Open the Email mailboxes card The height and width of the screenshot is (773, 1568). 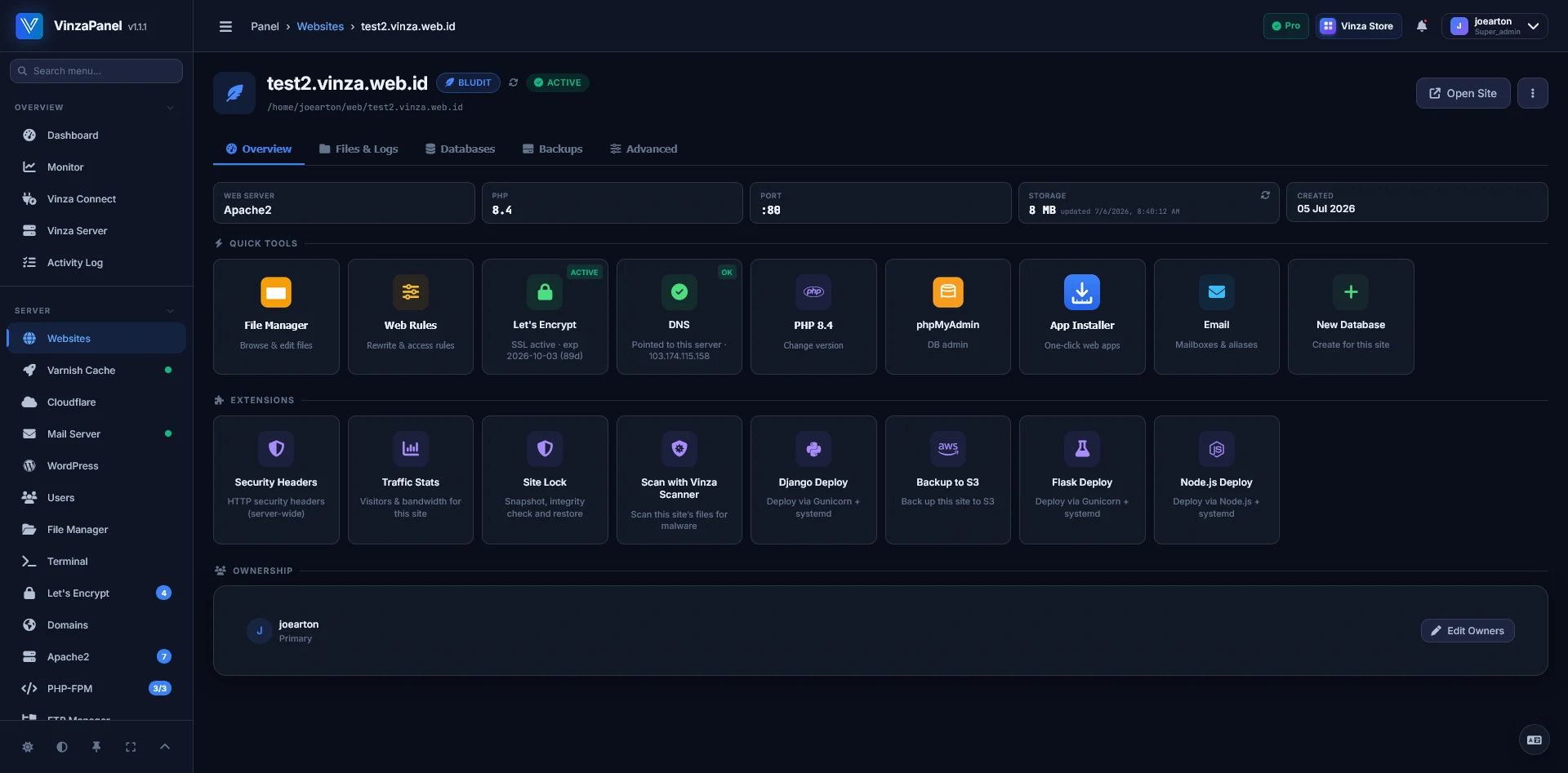(x=1216, y=317)
